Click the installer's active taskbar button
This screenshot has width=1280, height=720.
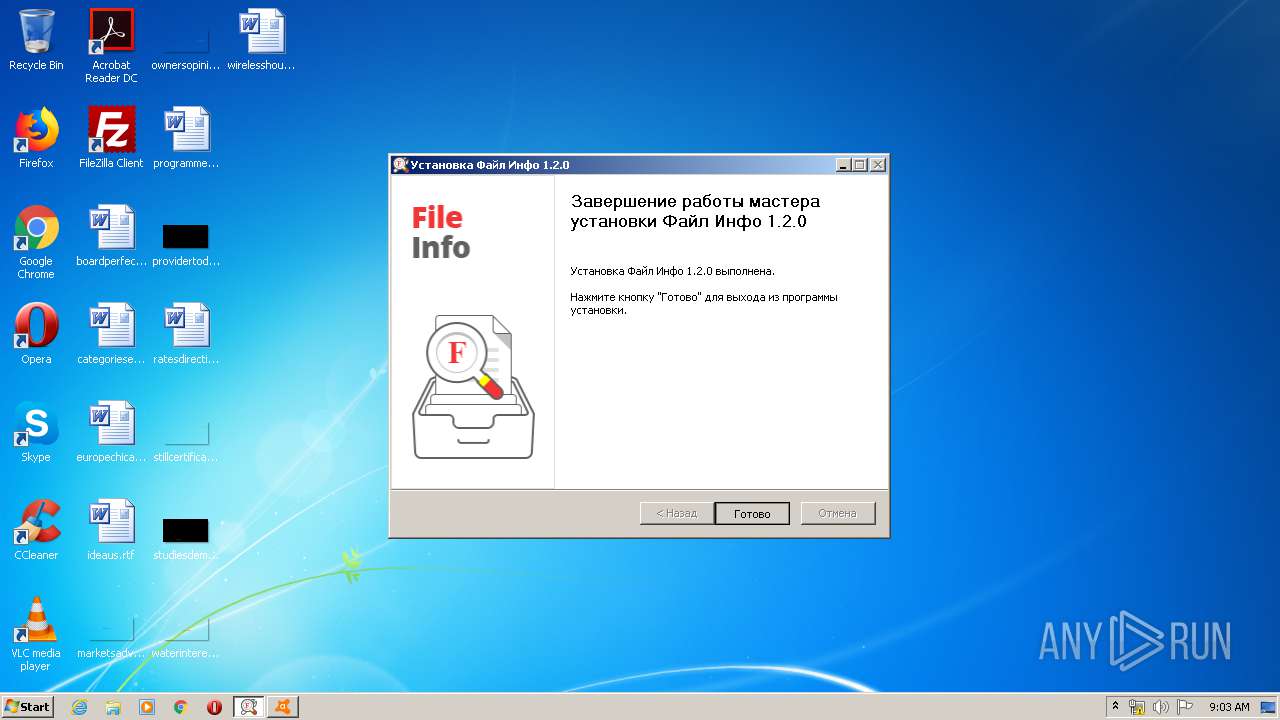tap(249, 707)
